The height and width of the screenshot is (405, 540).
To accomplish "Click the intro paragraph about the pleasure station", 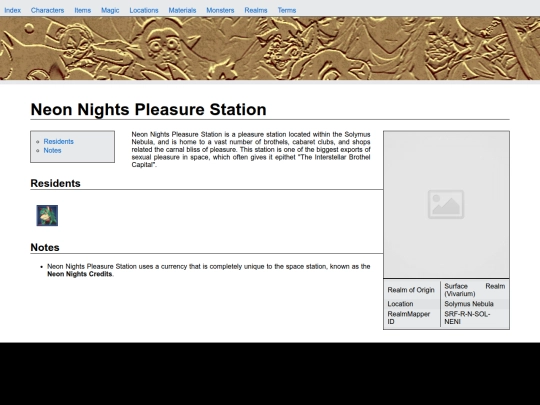I will pos(251,149).
